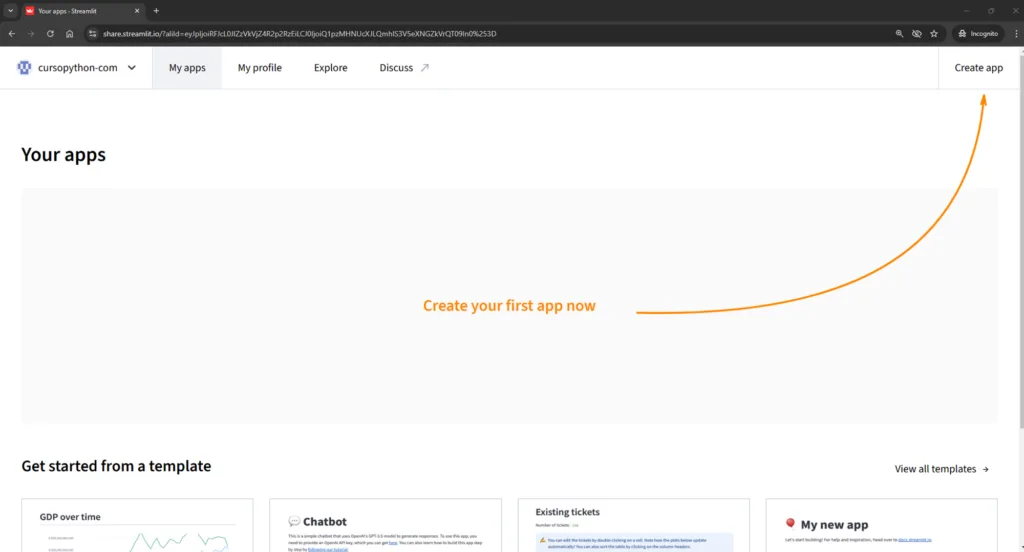Click the Create app button
Screen dimensions: 1024x552
(978, 68)
